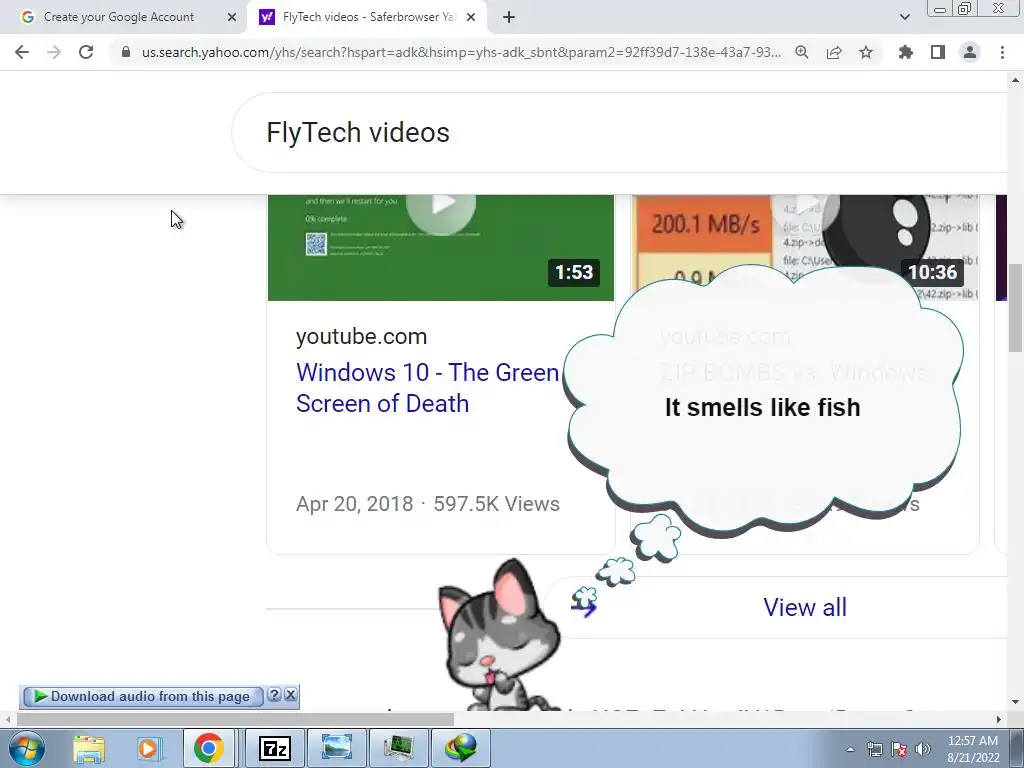Click Download audio from this page
The width and height of the screenshot is (1024, 768).
click(142, 697)
